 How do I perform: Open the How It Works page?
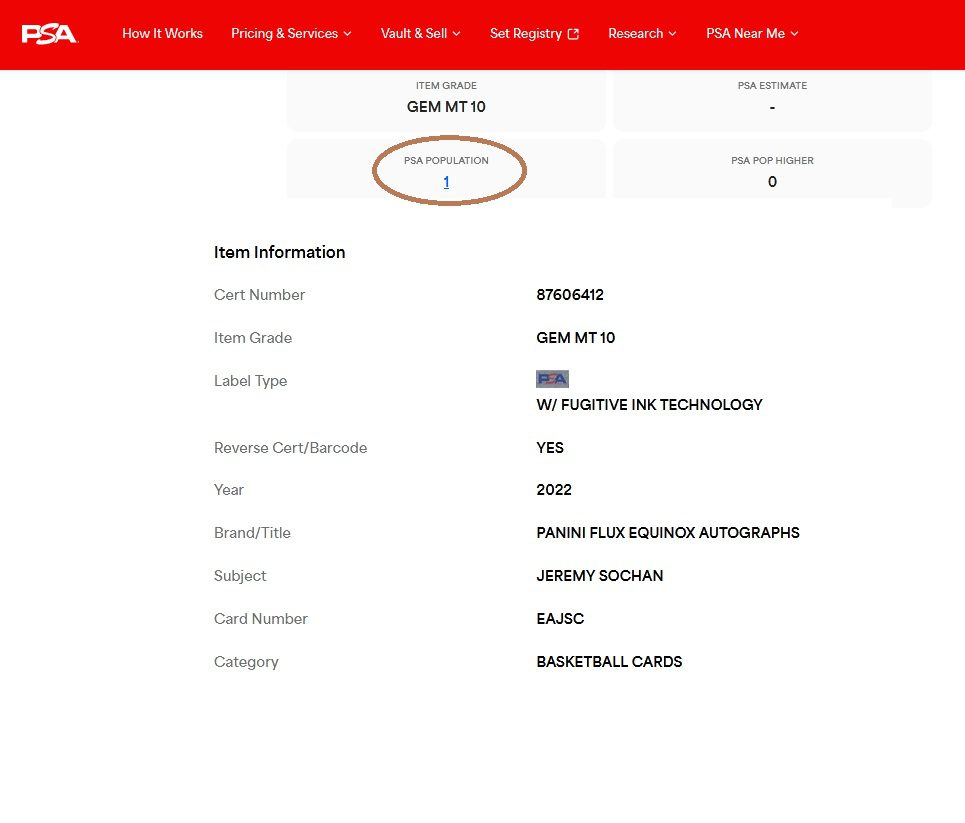point(162,34)
